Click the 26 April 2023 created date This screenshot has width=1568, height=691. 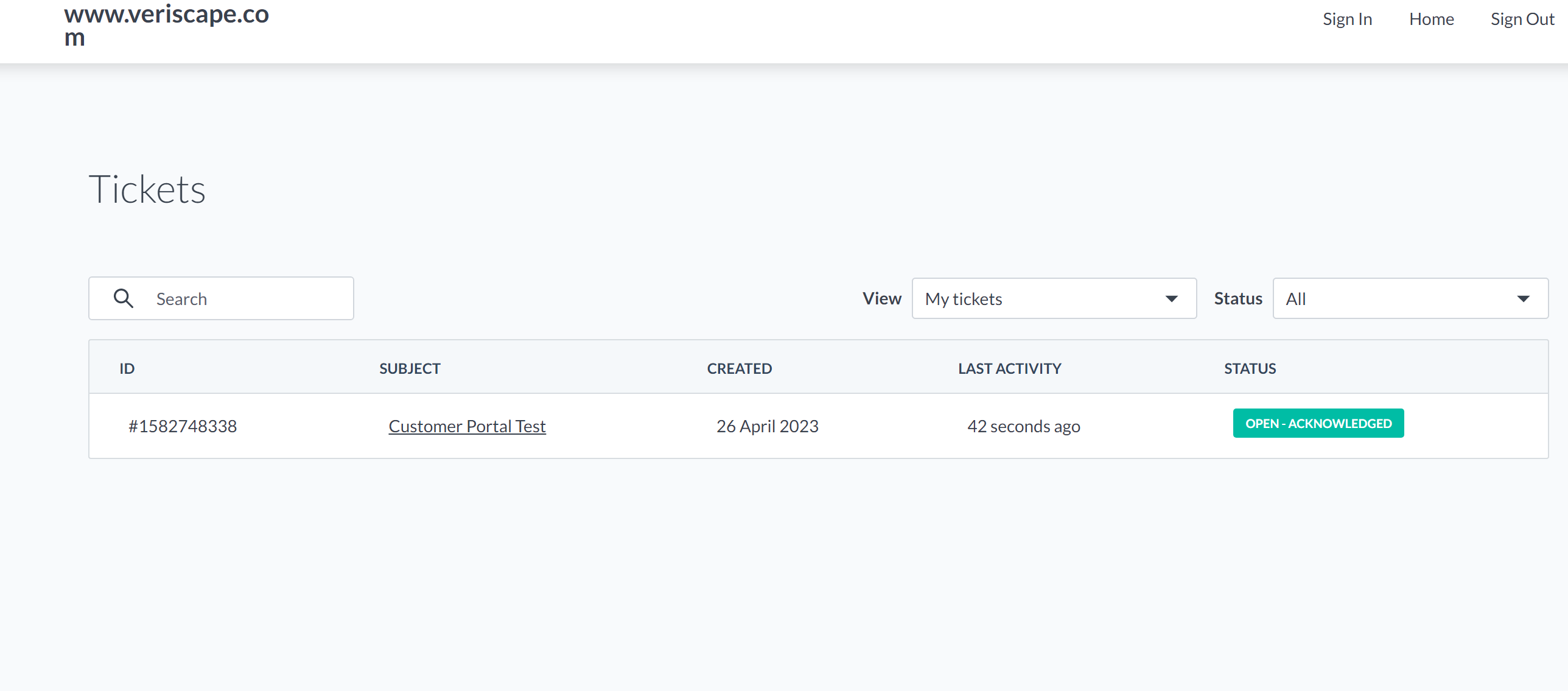(x=767, y=426)
